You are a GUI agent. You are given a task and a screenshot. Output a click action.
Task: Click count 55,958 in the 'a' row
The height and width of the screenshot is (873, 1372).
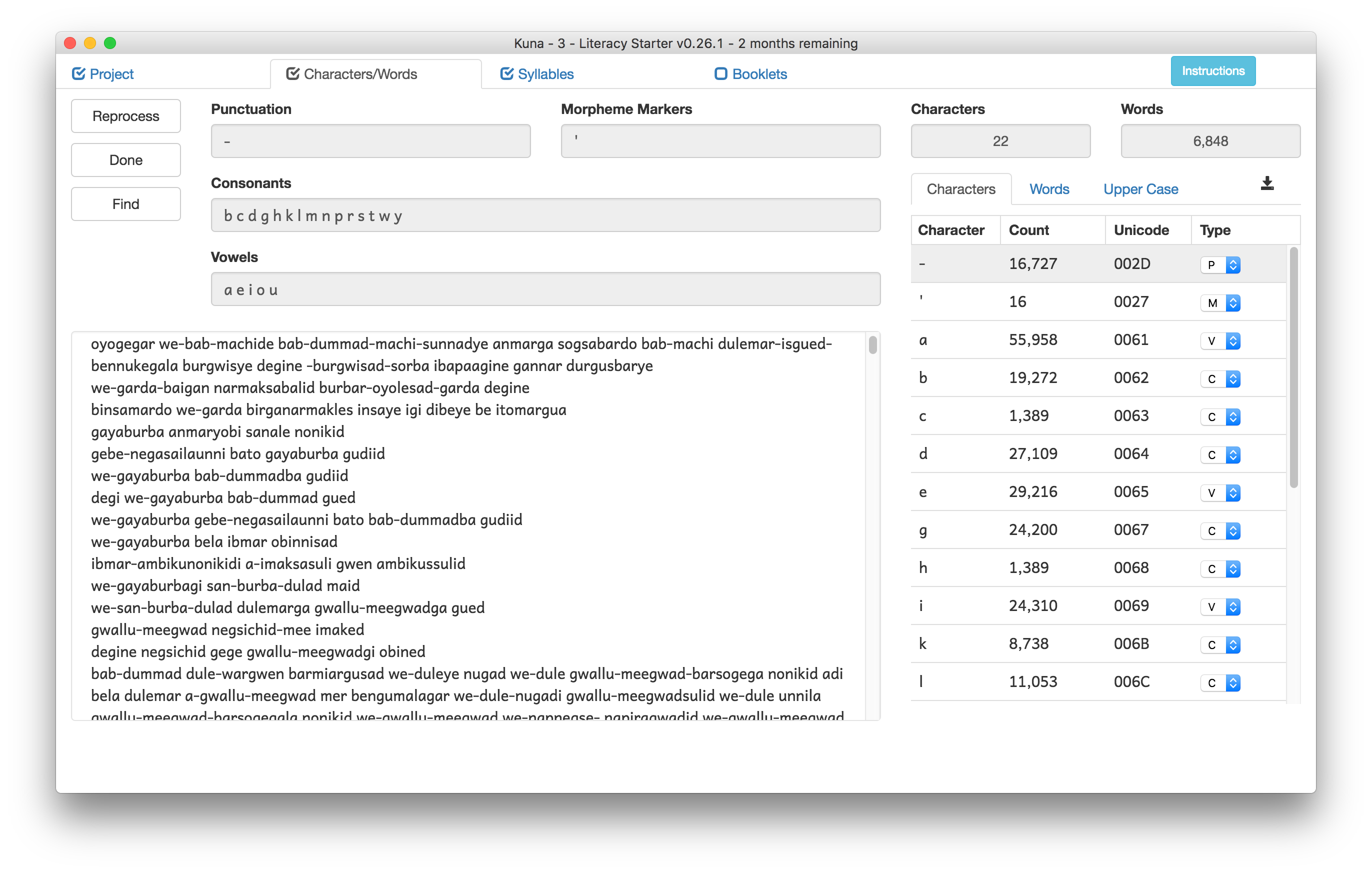[x=1033, y=340]
